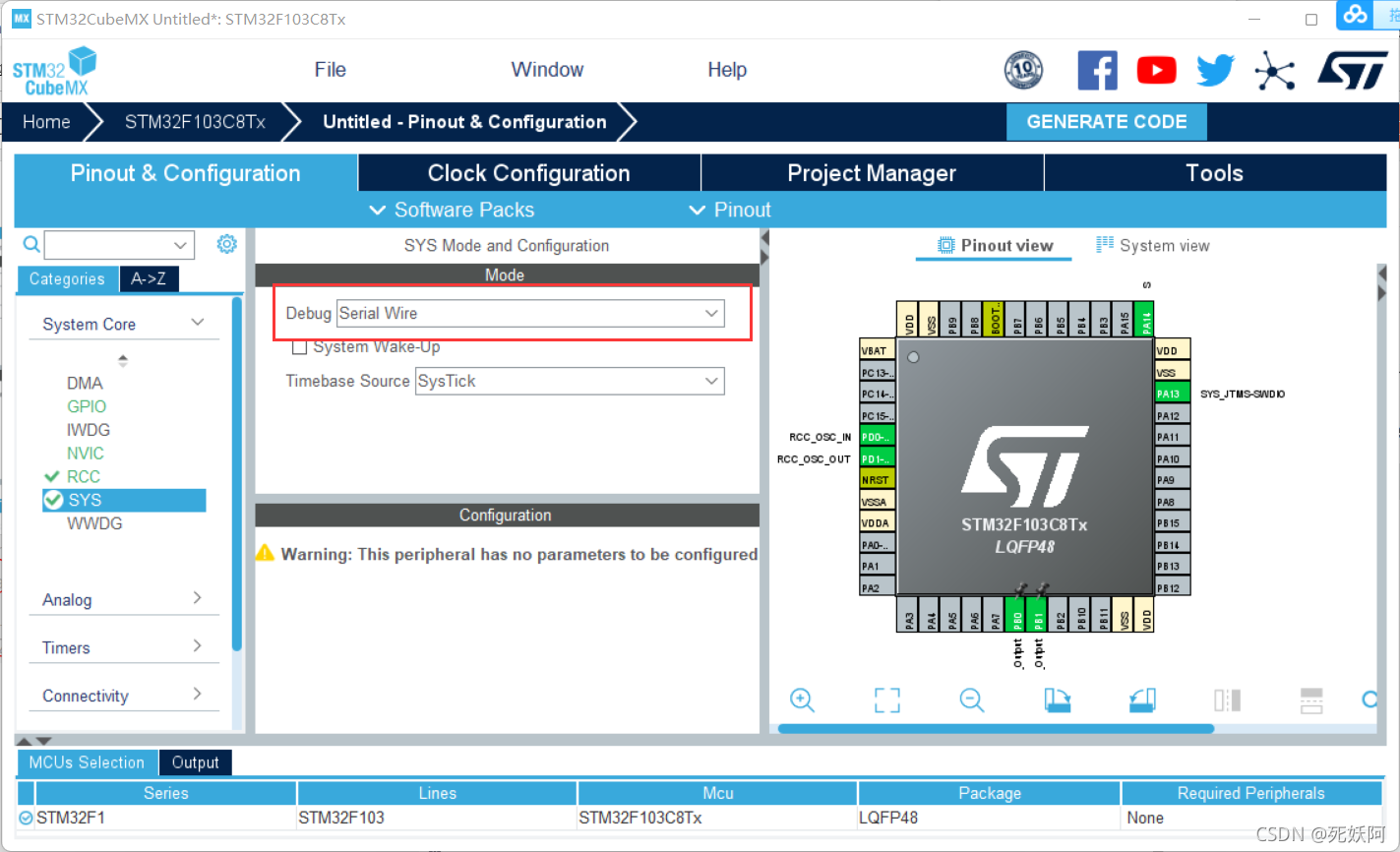Open the 10 years anniversary badge
1400x852 pixels.
[x=1023, y=71]
